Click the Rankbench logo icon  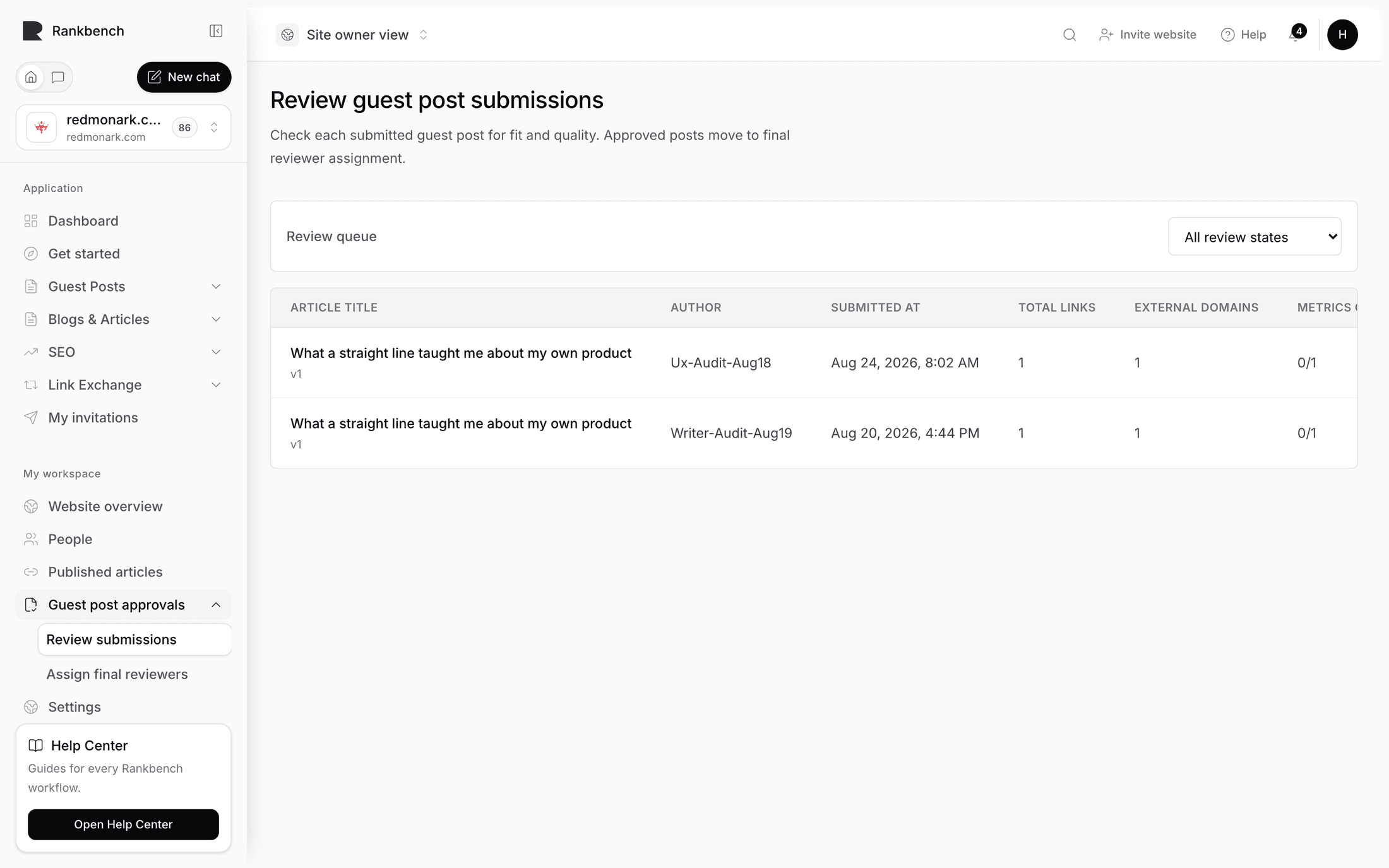pos(33,31)
